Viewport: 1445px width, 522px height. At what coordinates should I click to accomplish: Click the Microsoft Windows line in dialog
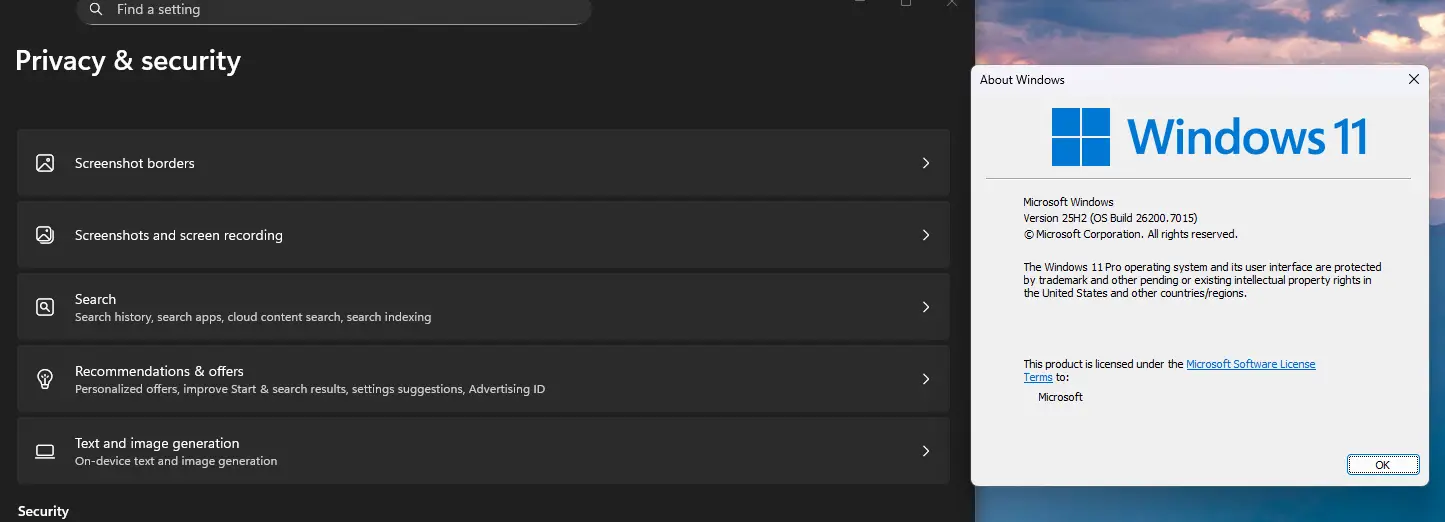1068,202
